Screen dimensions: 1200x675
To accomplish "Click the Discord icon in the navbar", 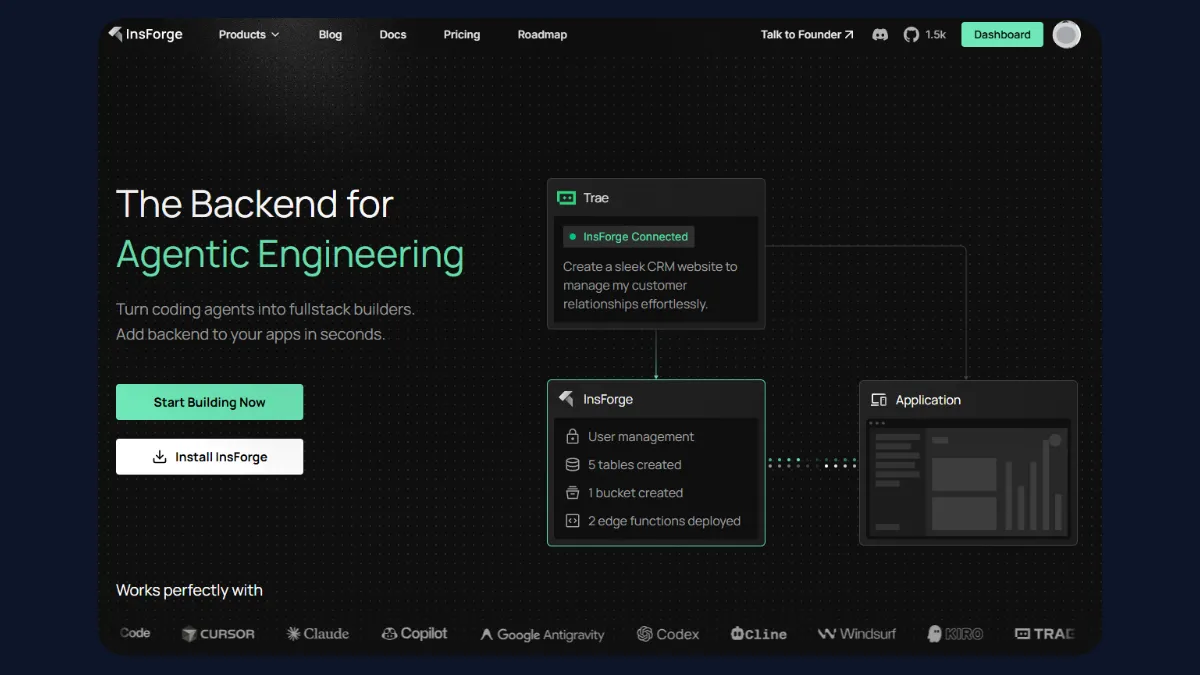I will (880, 34).
